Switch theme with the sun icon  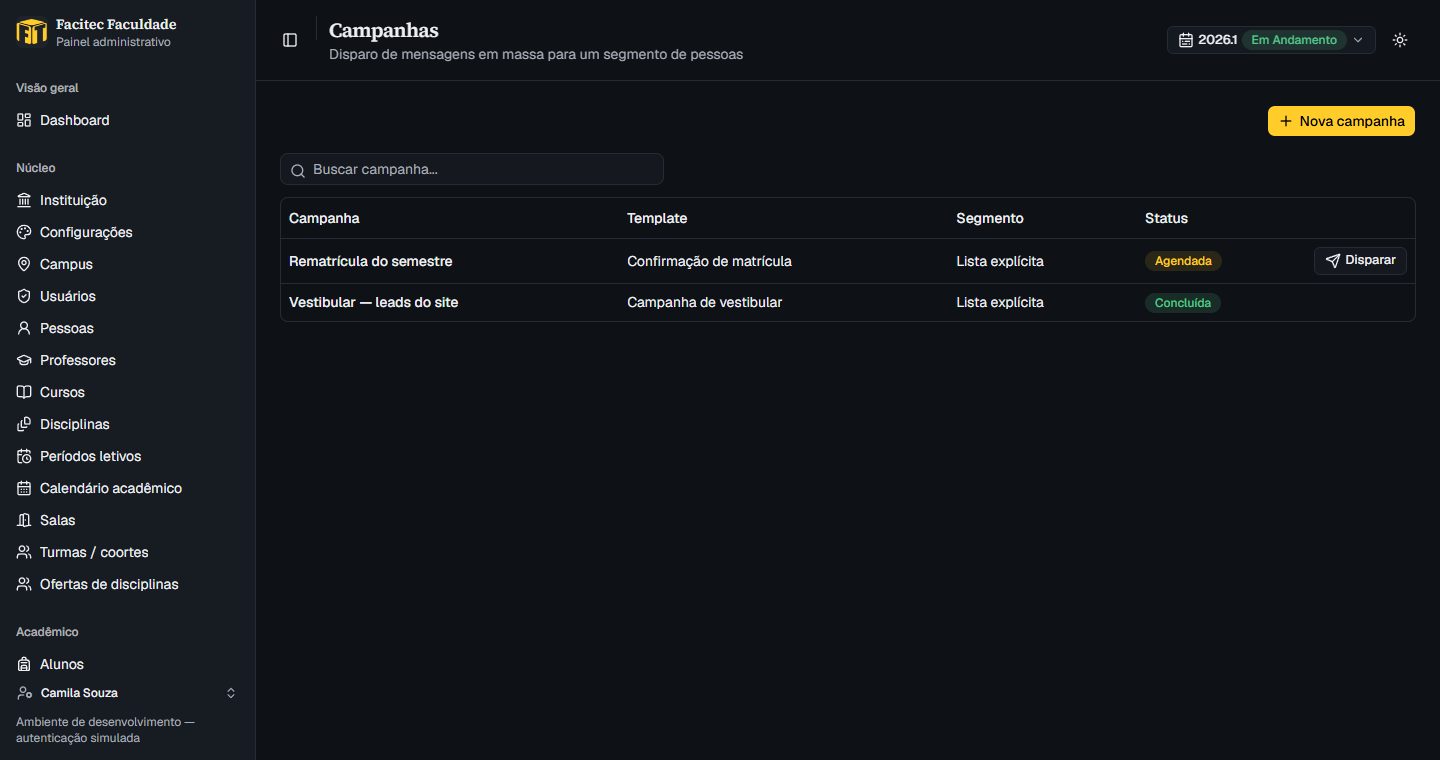tap(1400, 40)
